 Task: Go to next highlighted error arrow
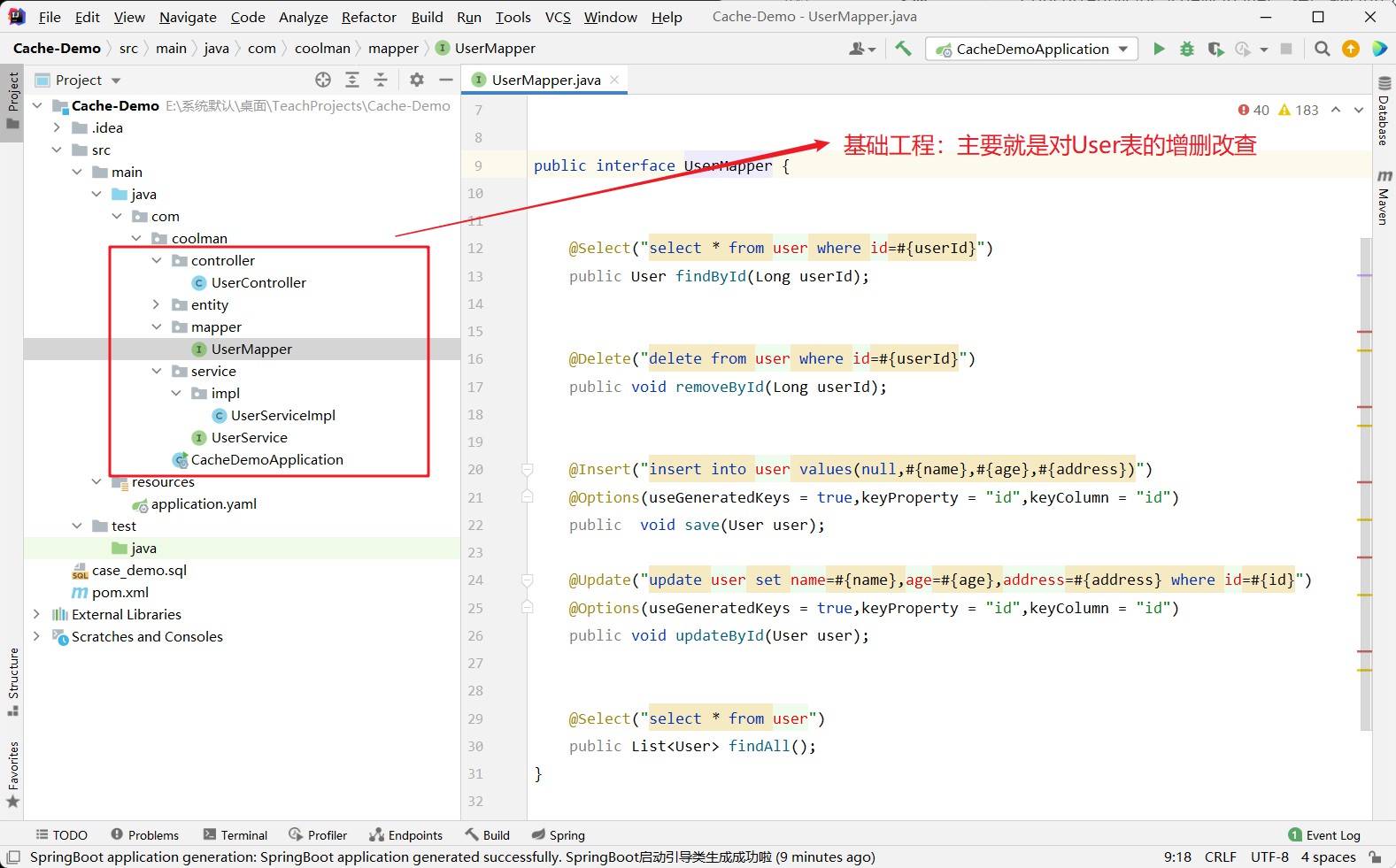[x=1359, y=110]
